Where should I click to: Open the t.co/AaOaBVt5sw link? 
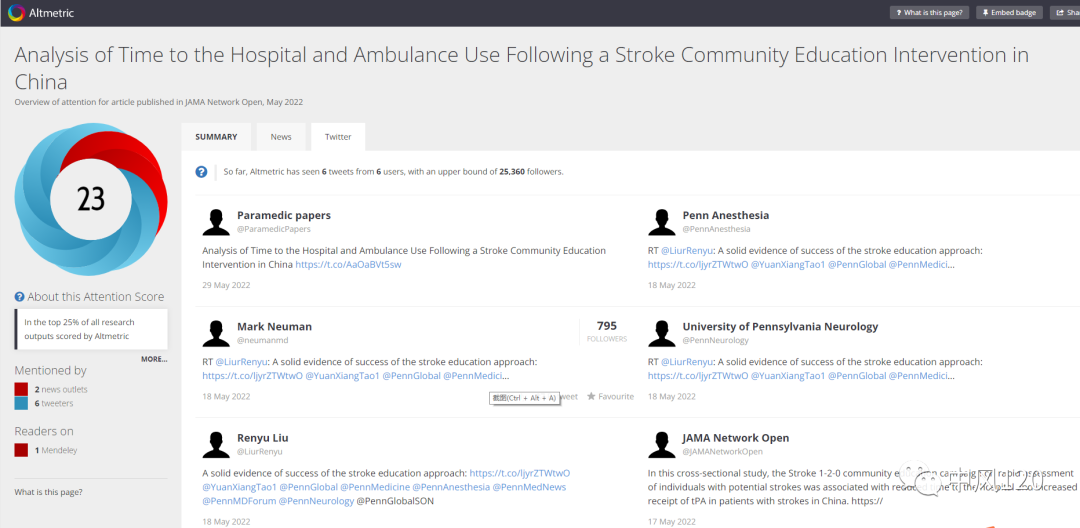pos(349,264)
